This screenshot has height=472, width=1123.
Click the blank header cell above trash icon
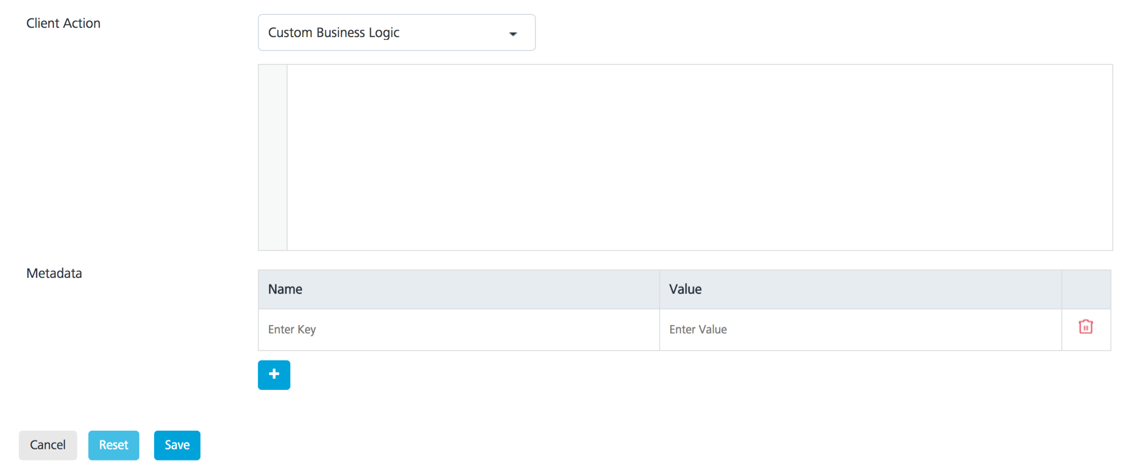(1085, 289)
